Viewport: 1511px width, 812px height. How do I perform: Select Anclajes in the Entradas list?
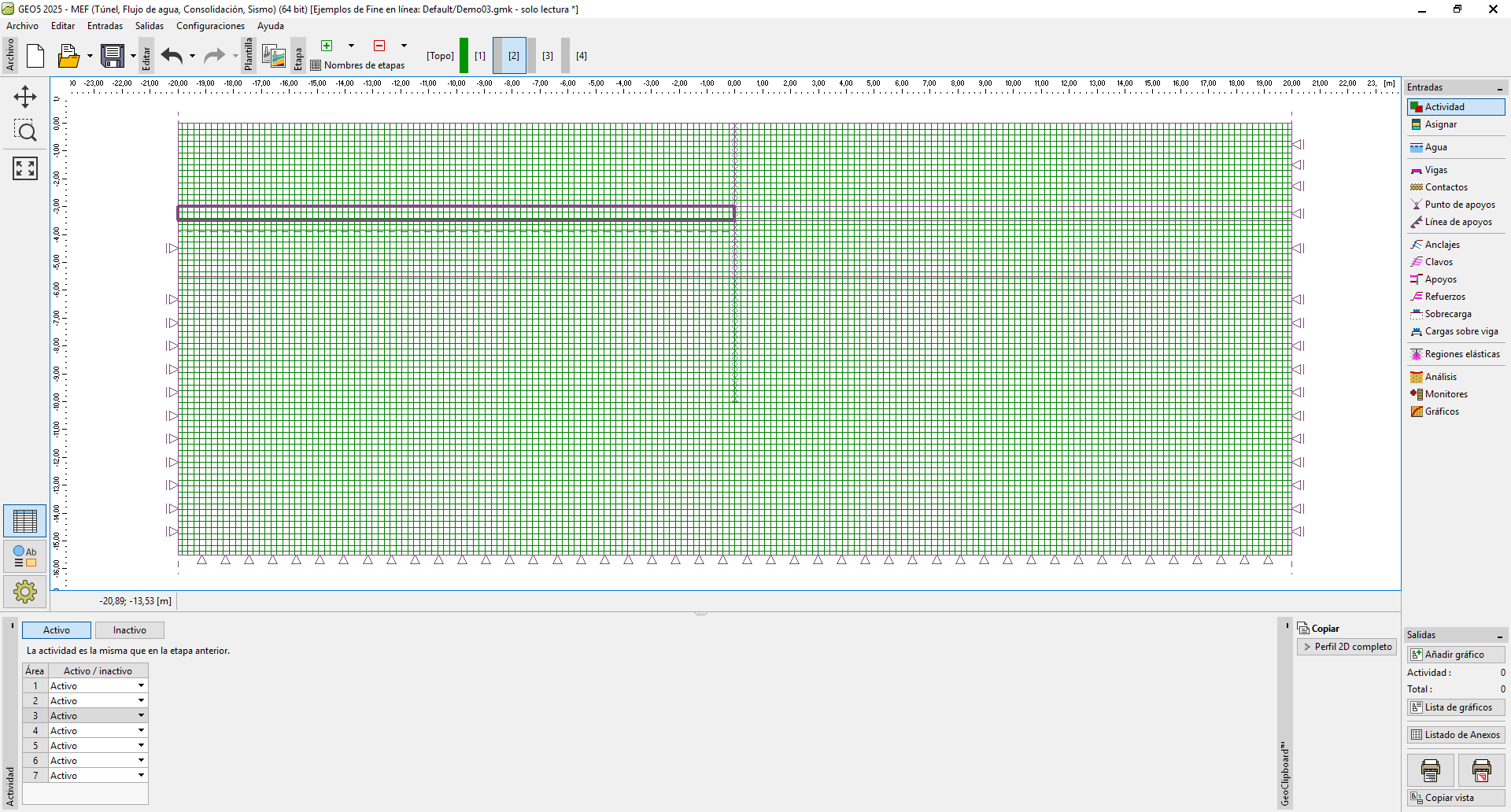[1442, 245]
